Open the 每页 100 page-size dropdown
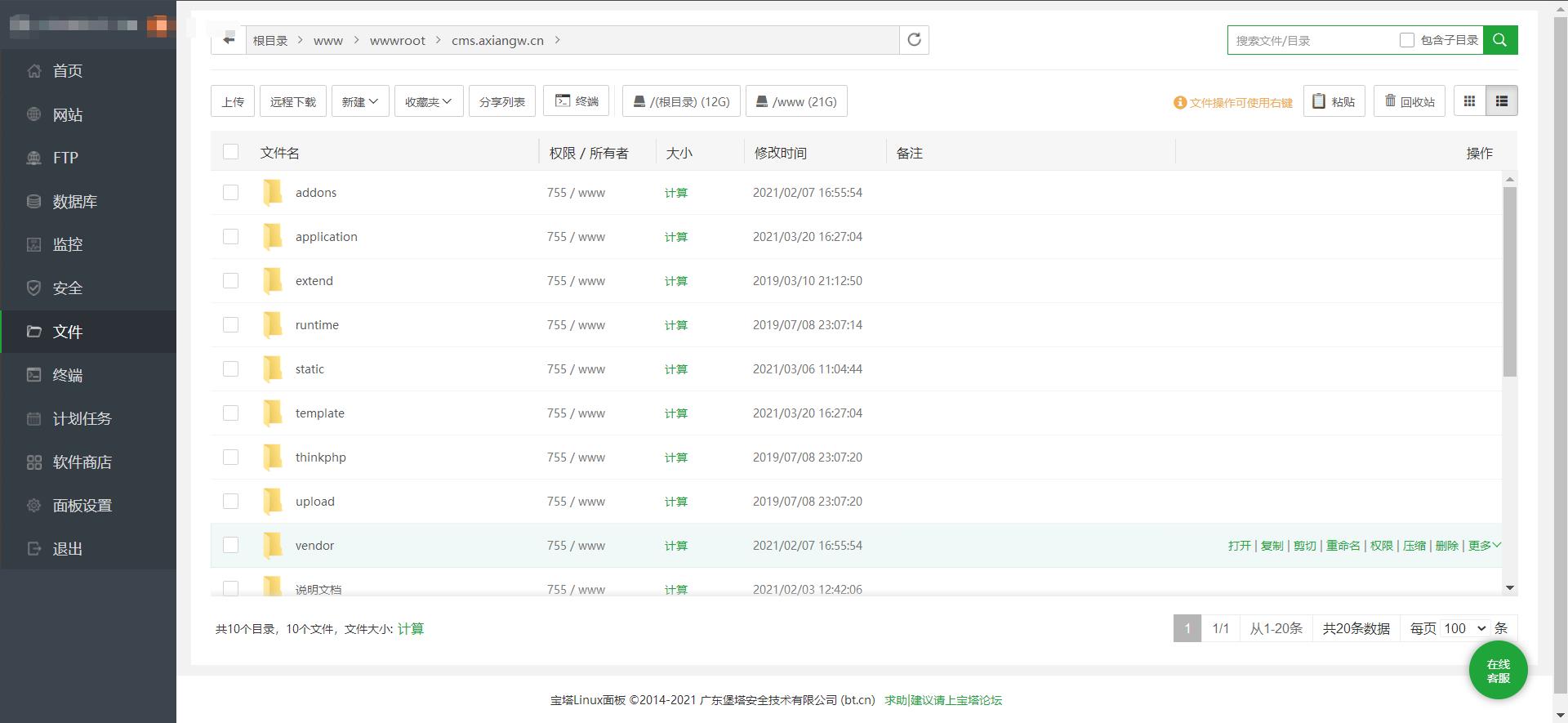The image size is (1568, 723). (x=1465, y=628)
